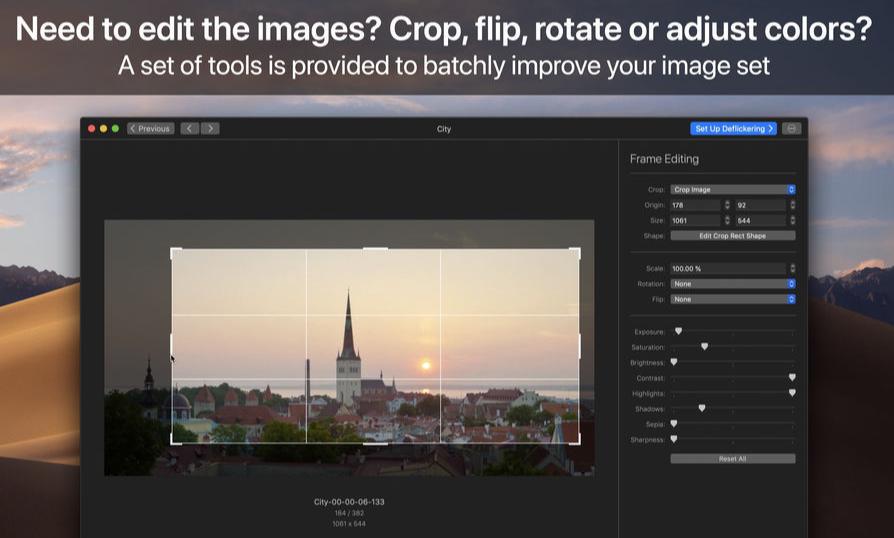
Task: Open the Crop Image dropdown
Action: [732, 189]
